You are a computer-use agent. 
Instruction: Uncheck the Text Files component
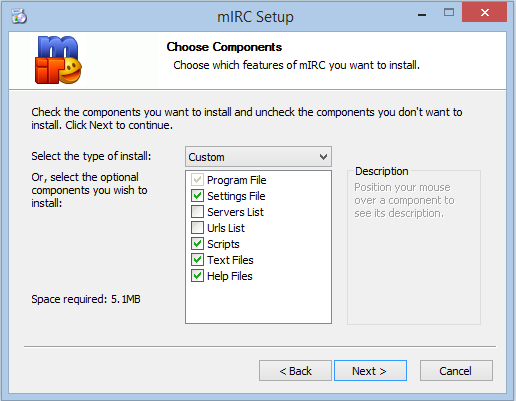[197, 260]
